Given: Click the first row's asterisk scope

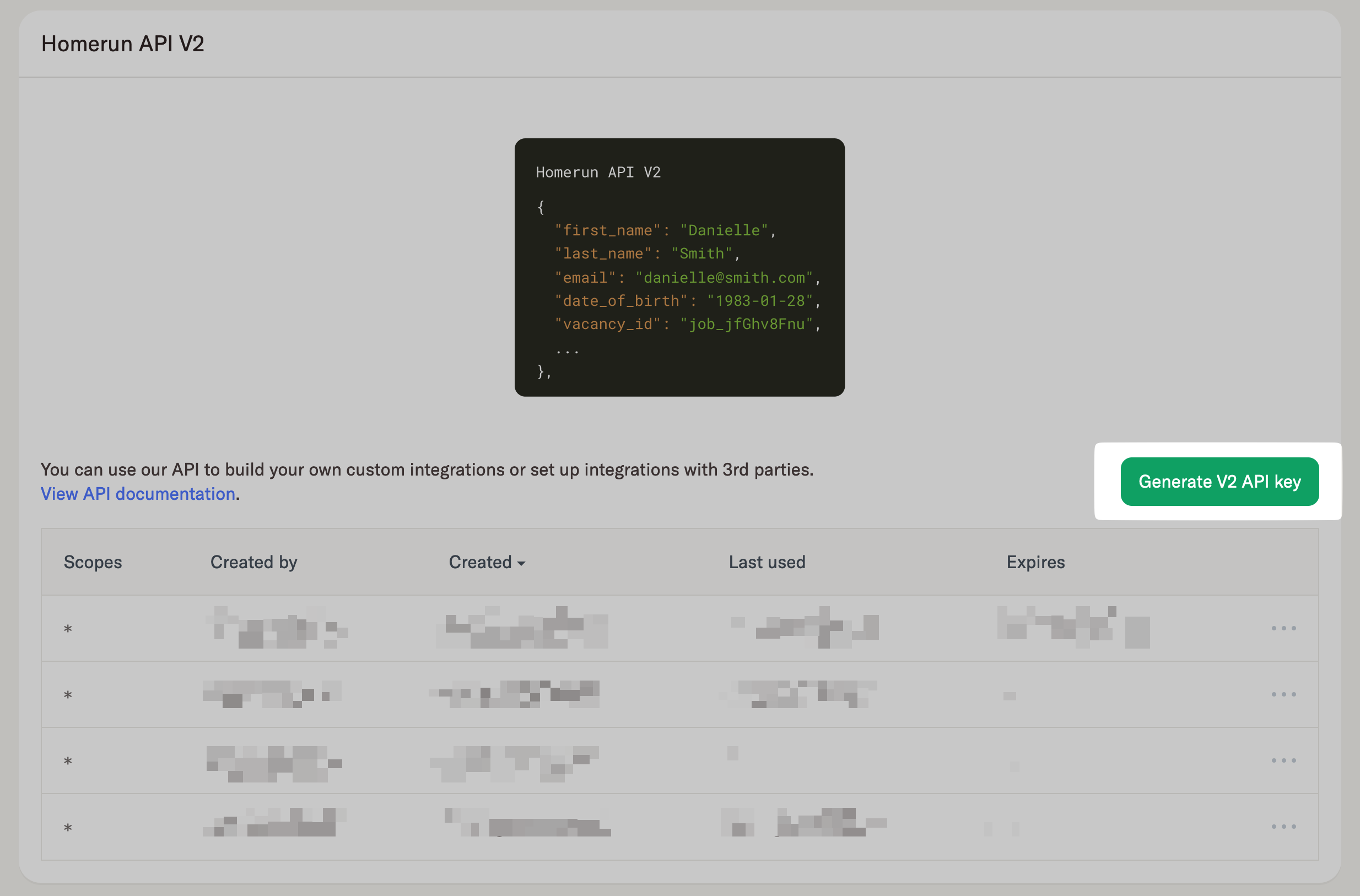Looking at the screenshot, I should [68, 629].
